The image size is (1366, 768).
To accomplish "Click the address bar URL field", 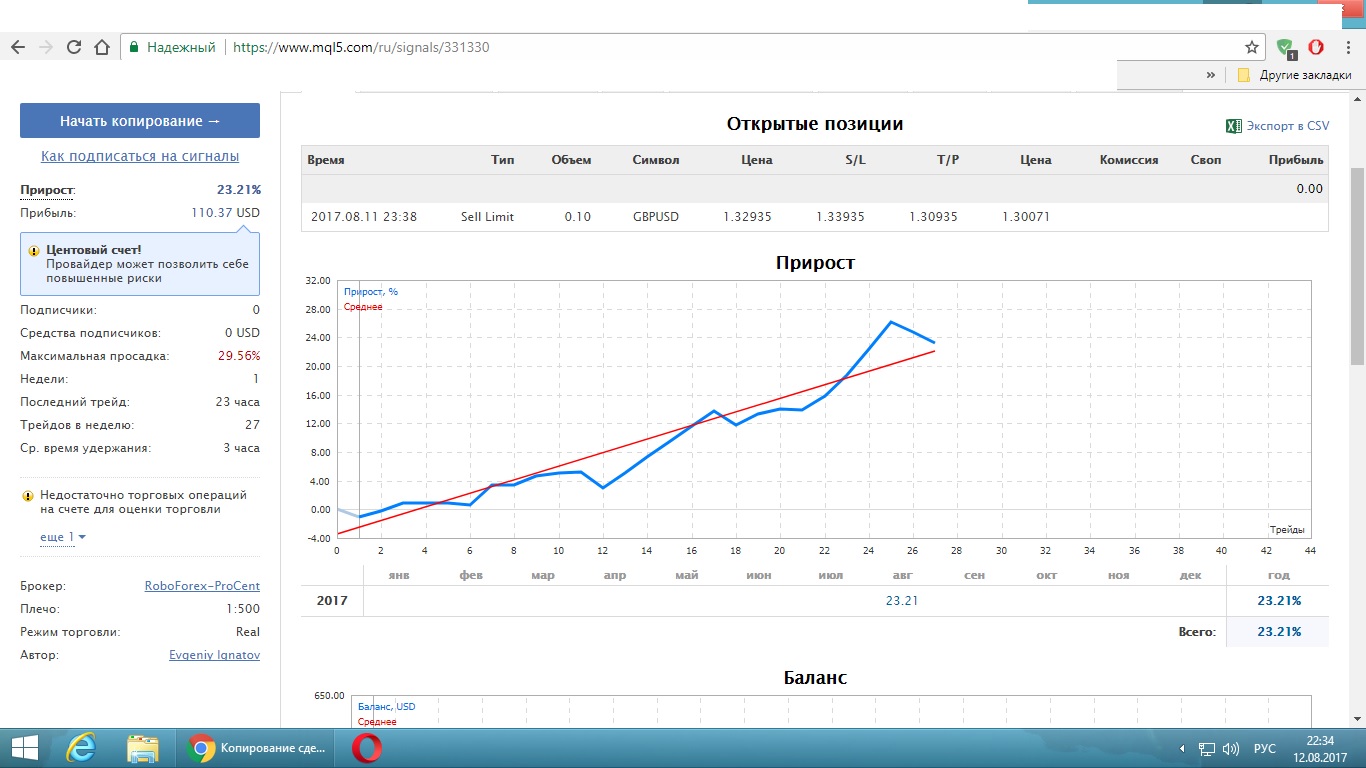I will click(x=680, y=47).
